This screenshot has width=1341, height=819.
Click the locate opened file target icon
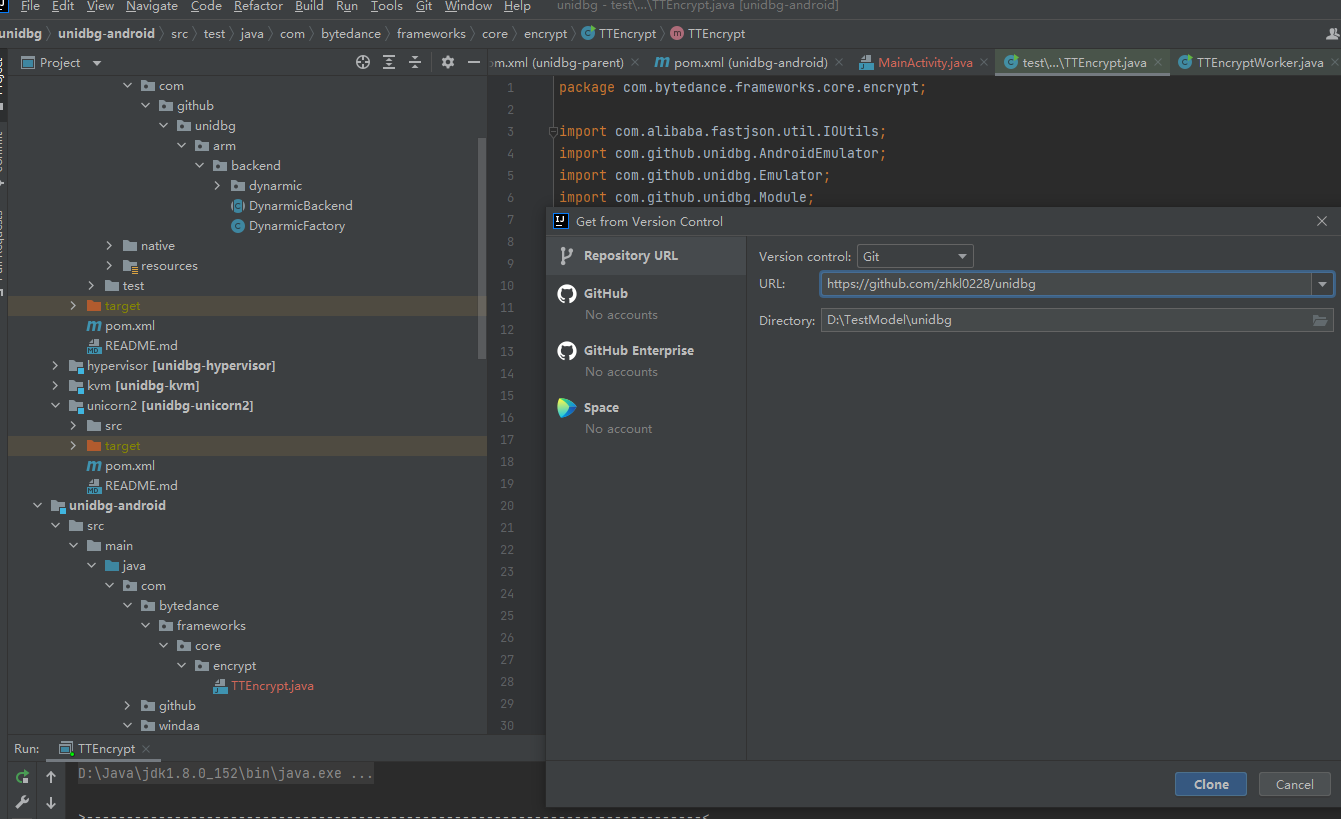[363, 62]
